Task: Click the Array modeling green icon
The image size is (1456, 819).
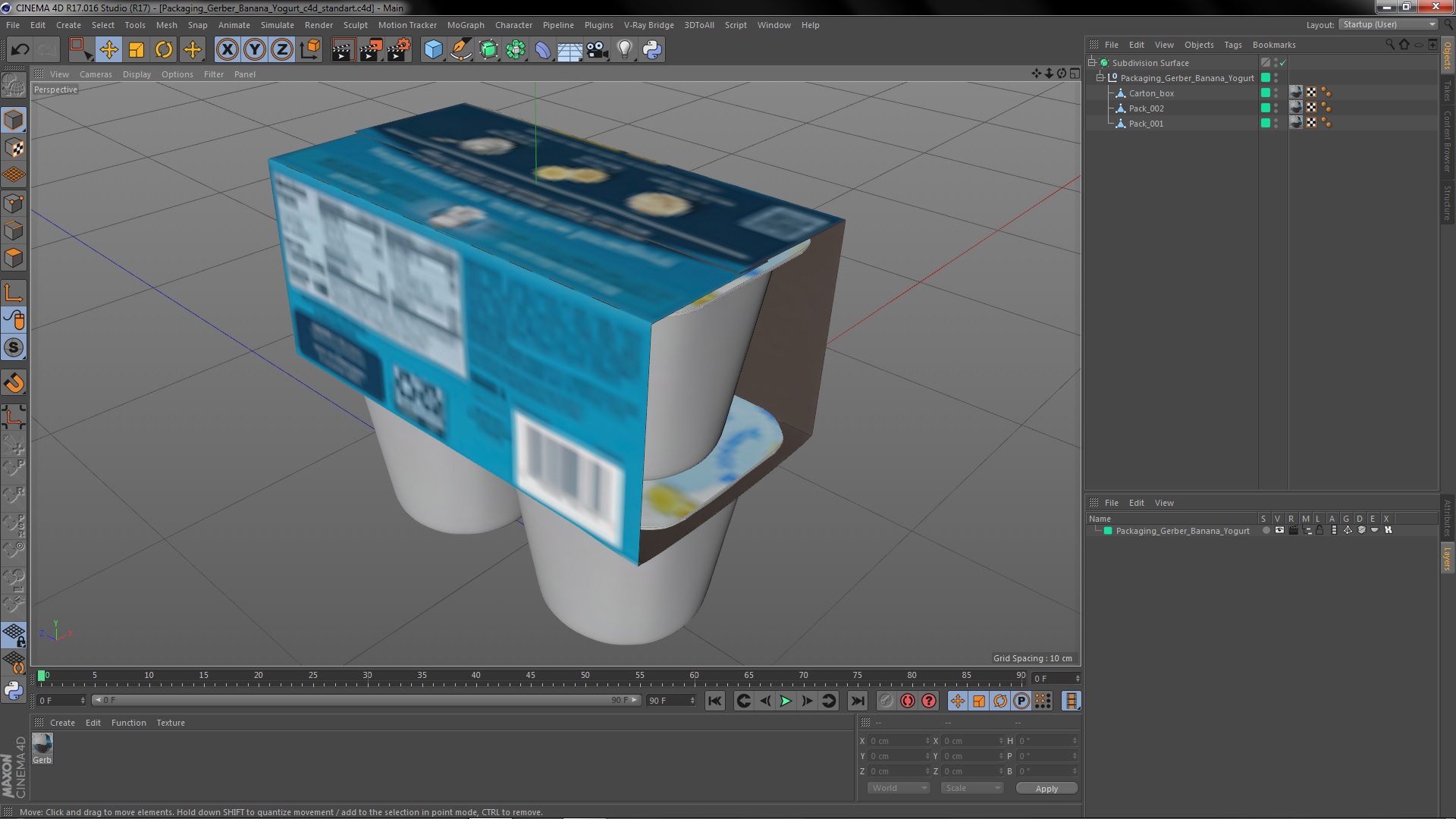Action: click(516, 50)
